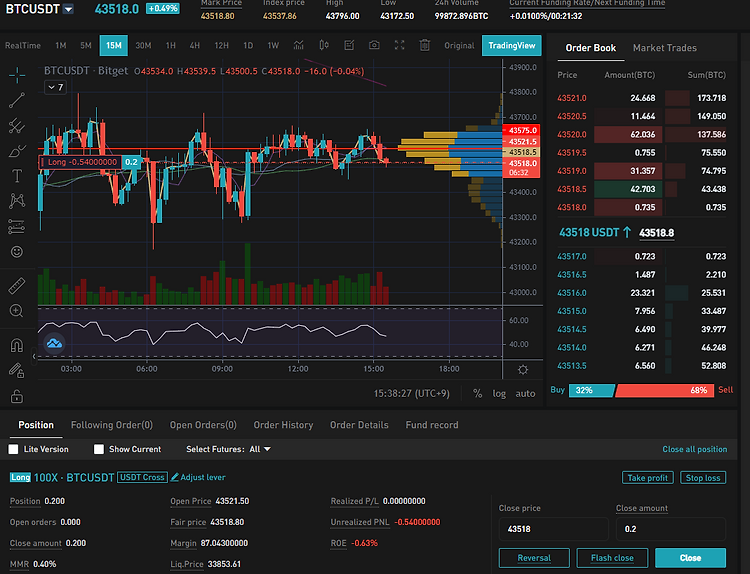The height and width of the screenshot is (574, 750).
Task: Open candlestick chart type selector
Action: pos(324,45)
